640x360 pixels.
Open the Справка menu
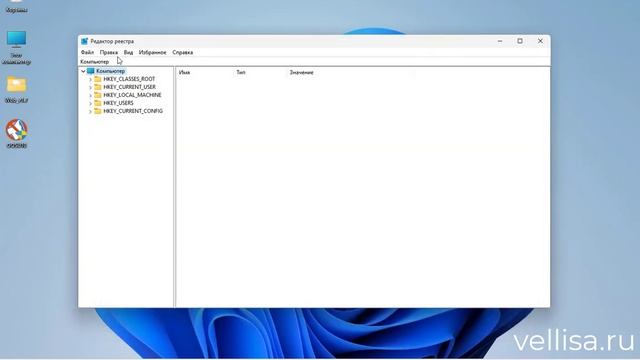click(182, 52)
